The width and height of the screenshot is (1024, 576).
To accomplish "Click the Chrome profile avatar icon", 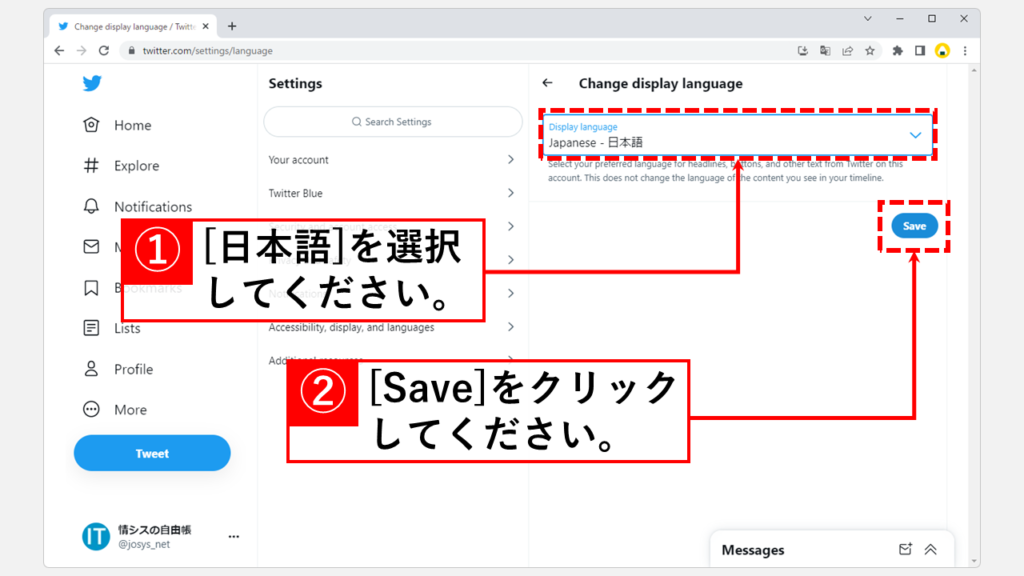I will (x=942, y=50).
